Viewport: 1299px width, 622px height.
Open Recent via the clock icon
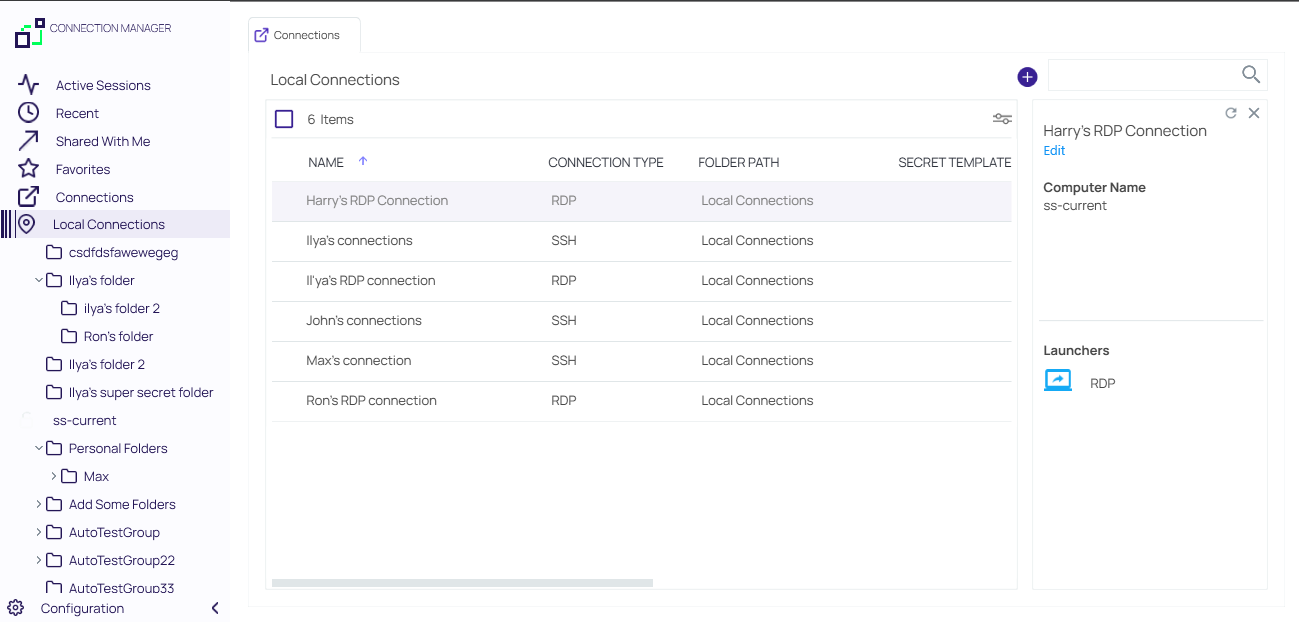(x=29, y=113)
